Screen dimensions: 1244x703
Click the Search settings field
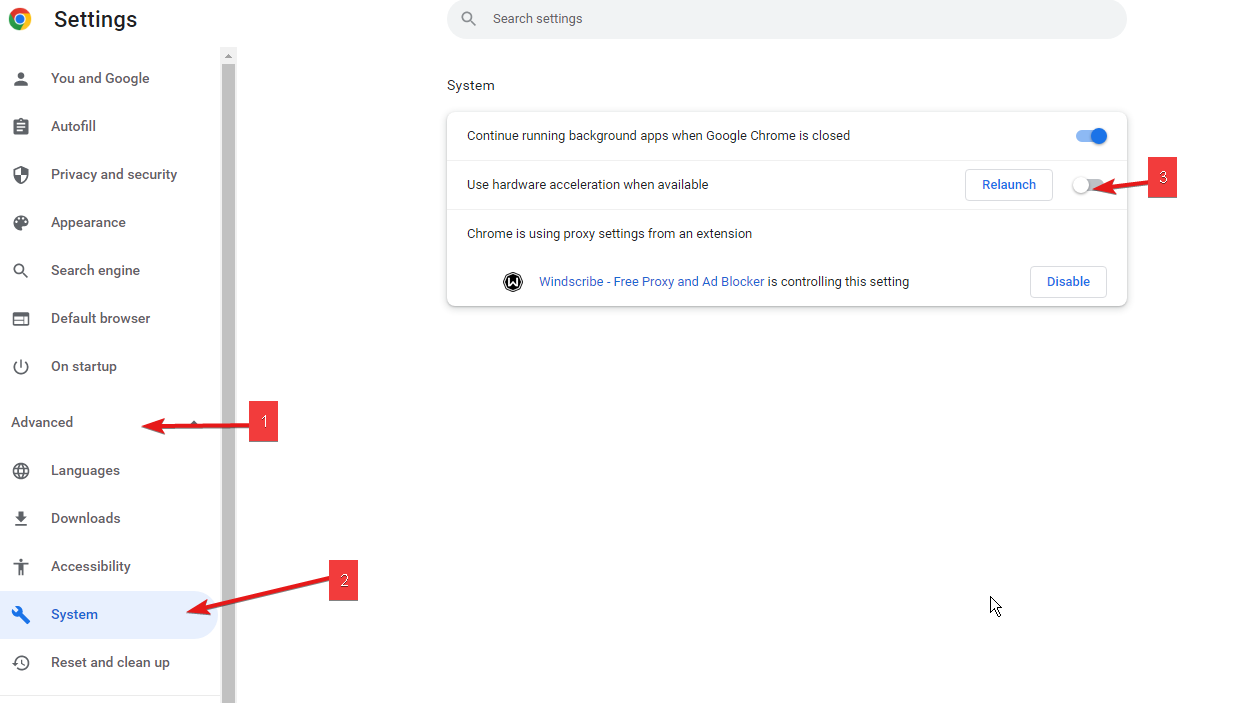(785, 19)
